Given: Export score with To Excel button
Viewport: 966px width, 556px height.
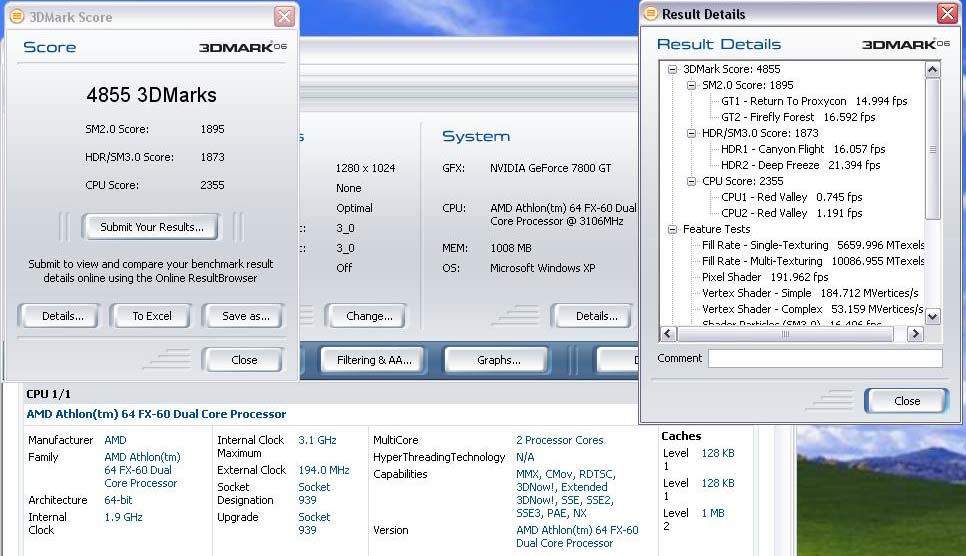Looking at the screenshot, I should (152, 316).
